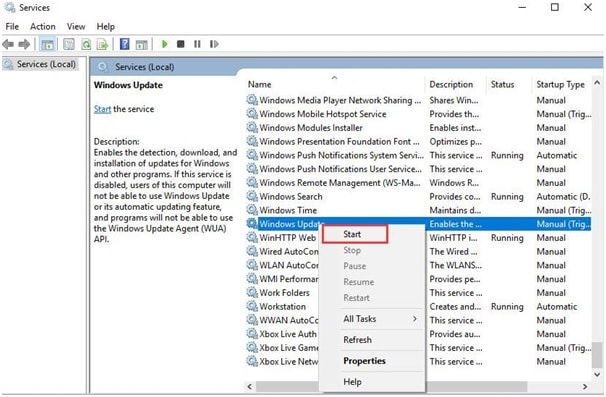Screen dimensions: 606x397
Task: Click the Pause Service toolbar icon
Action: click(x=197, y=44)
